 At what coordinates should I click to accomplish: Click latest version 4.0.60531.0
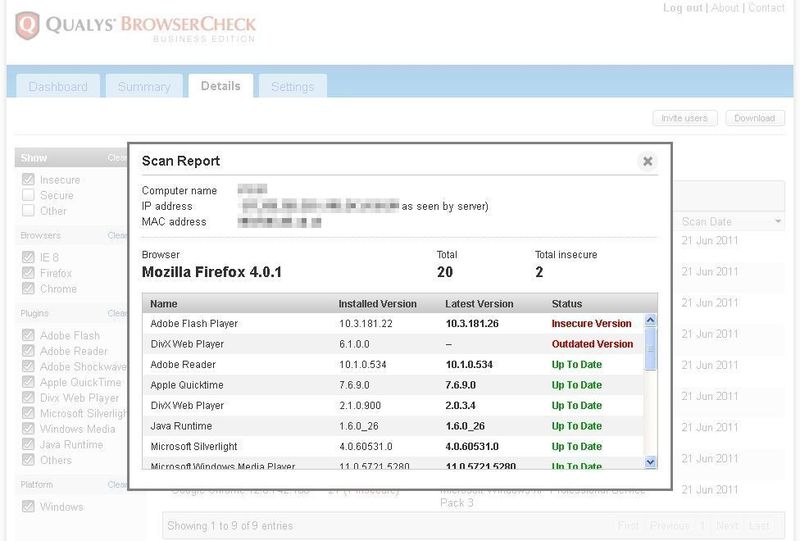coord(472,446)
